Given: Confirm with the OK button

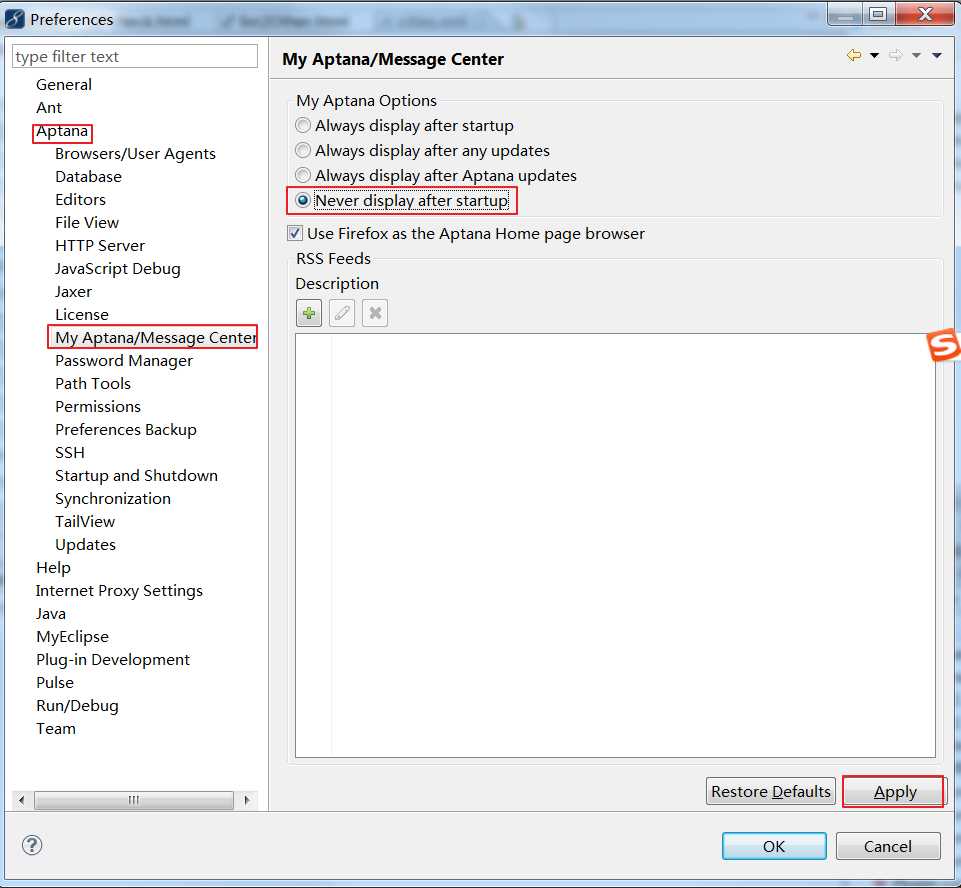Looking at the screenshot, I should pos(773,846).
